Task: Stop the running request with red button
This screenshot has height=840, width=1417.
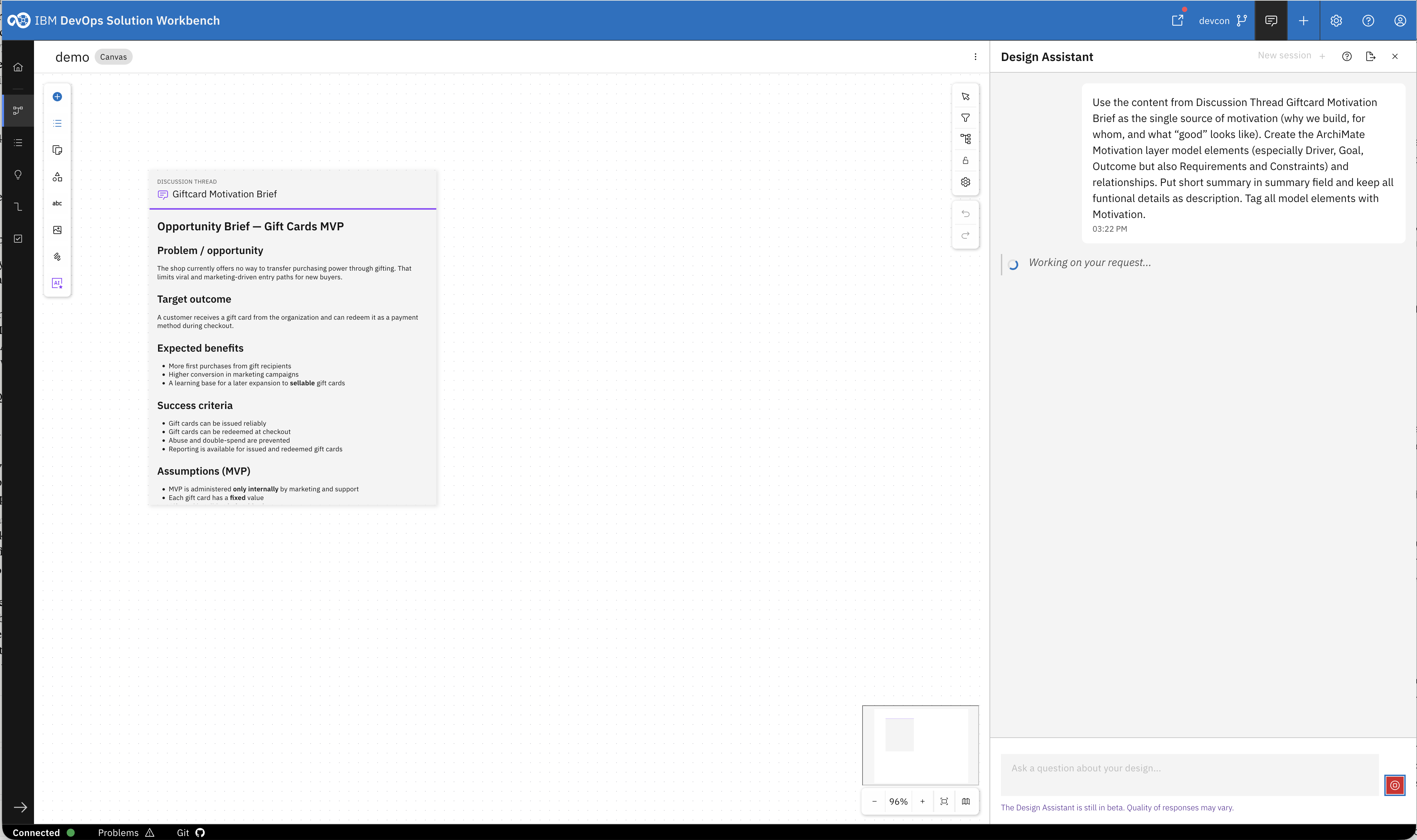Action: [x=1394, y=785]
